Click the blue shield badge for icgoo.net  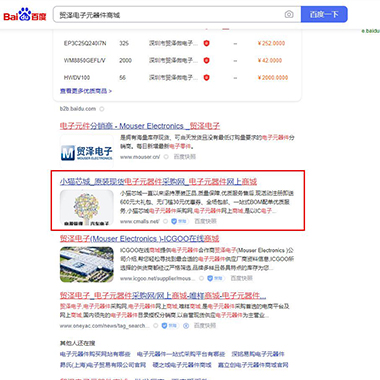[x=216, y=278]
